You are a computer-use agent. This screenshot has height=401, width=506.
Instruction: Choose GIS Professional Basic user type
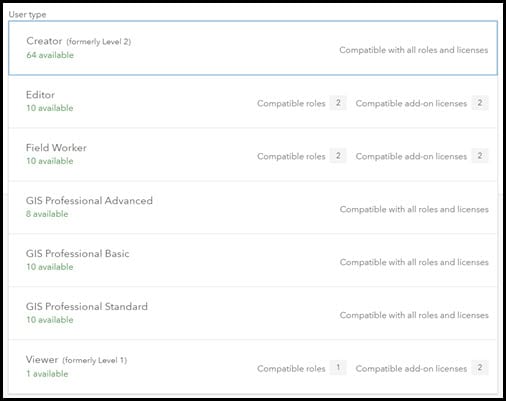tap(253, 260)
